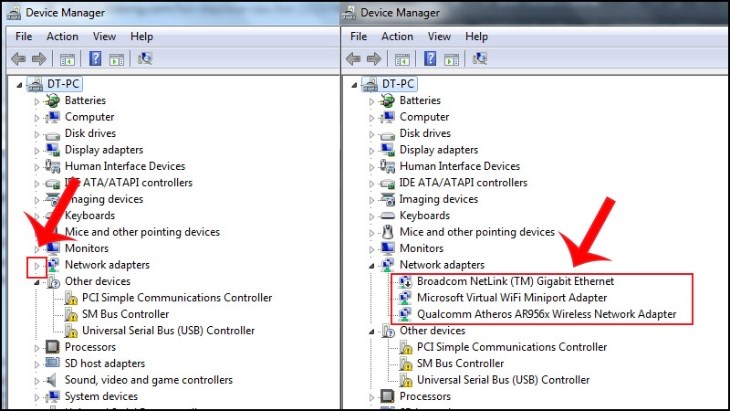Open the View menu in right window
This screenshot has height=411, width=730.
pos(439,36)
